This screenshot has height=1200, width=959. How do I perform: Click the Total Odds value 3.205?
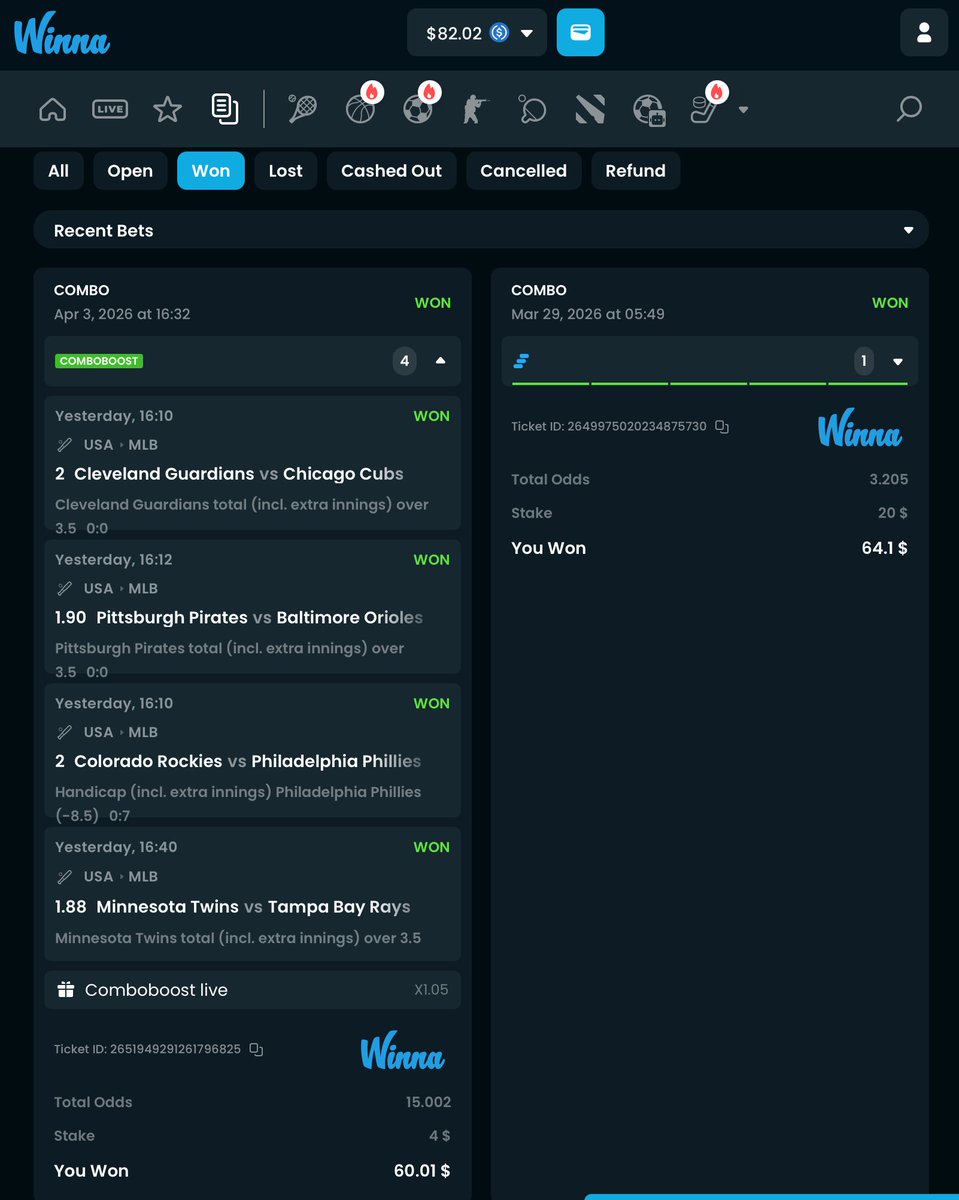coord(889,479)
